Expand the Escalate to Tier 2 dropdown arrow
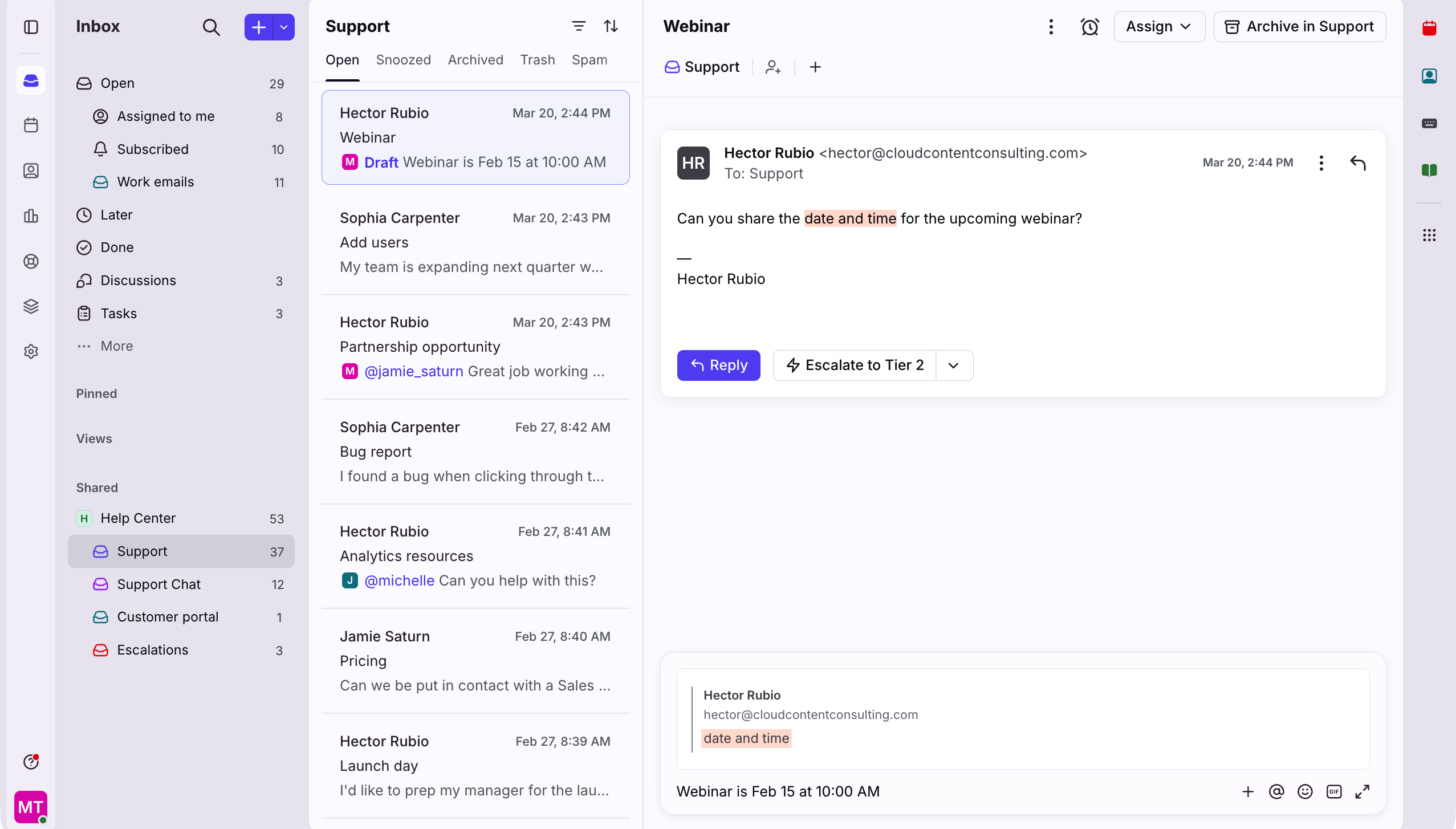1456x829 pixels. pyautogui.click(x=954, y=365)
